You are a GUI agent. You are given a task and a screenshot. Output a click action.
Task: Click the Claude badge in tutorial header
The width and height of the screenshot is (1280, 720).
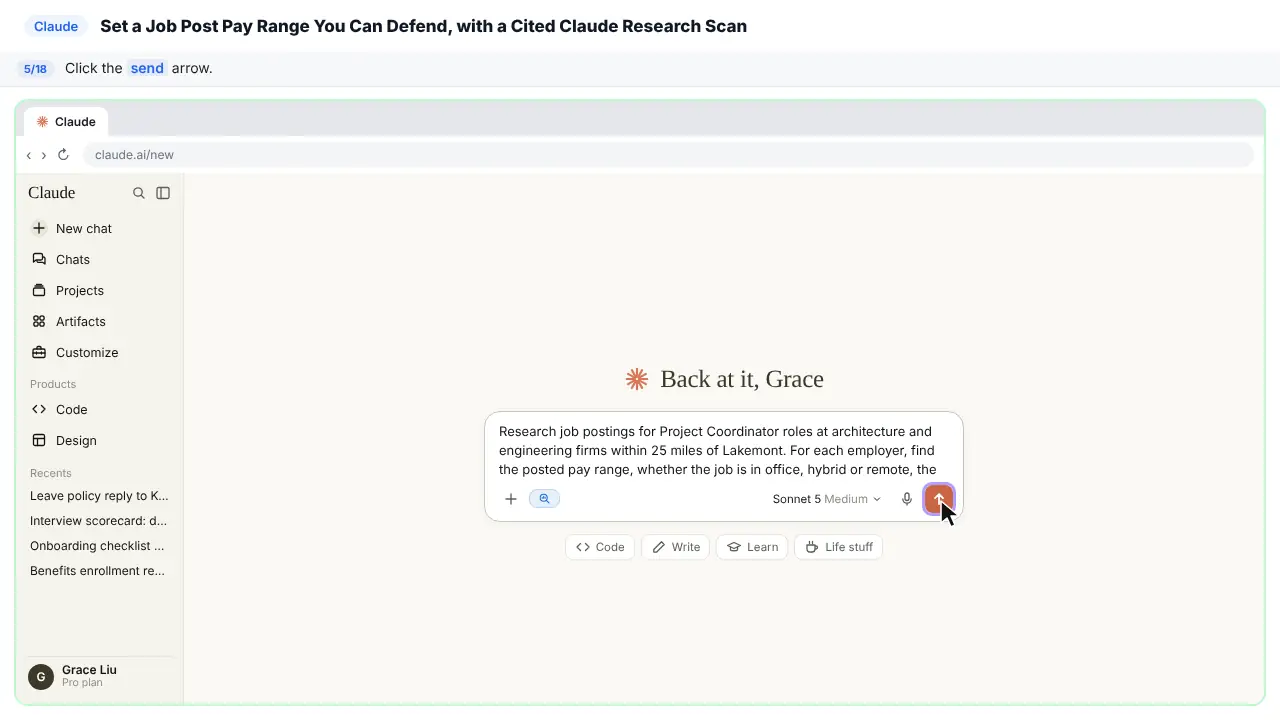click(56, 26)
